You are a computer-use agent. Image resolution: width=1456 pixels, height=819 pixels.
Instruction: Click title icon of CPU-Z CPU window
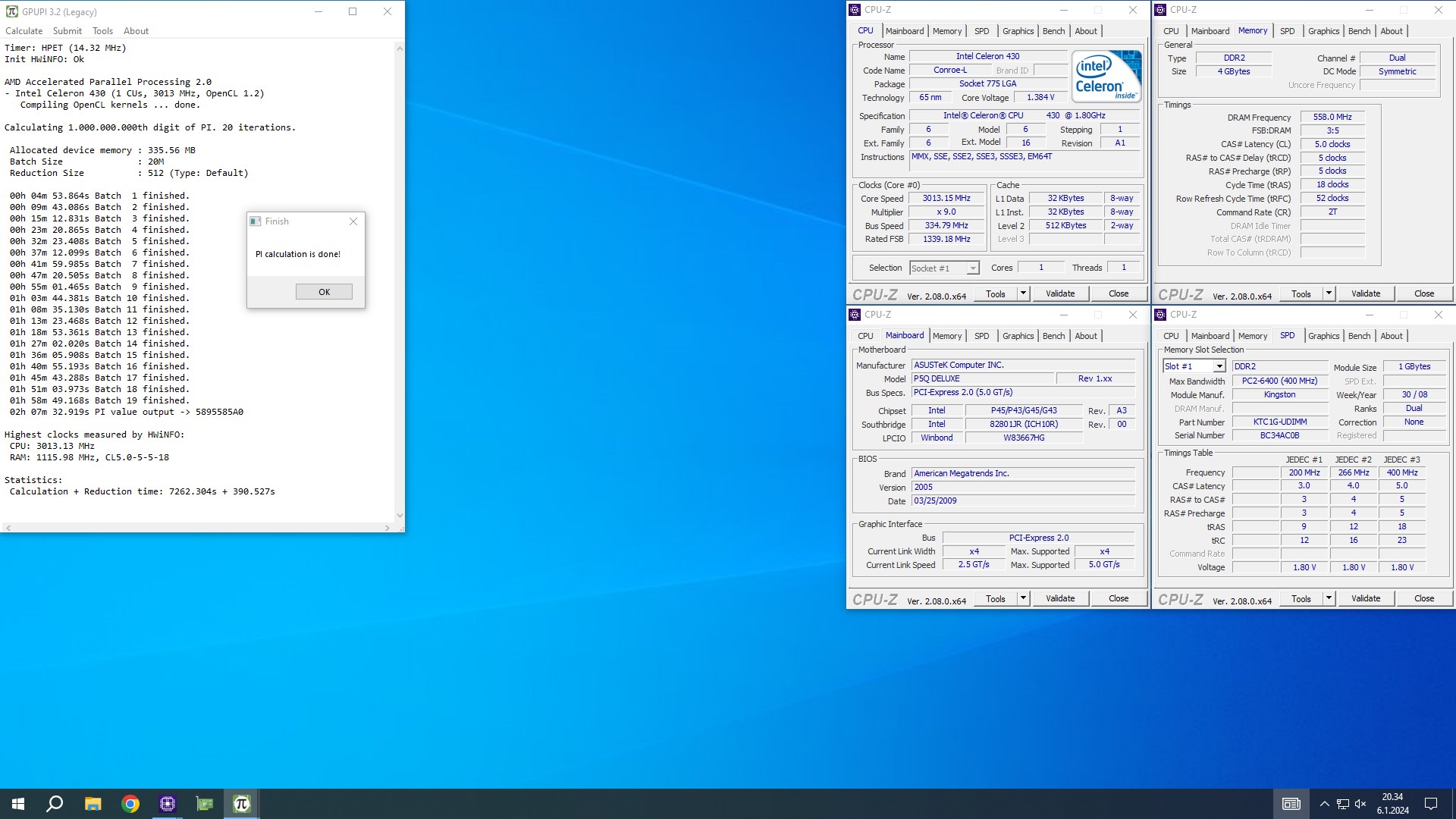[855, 10]
